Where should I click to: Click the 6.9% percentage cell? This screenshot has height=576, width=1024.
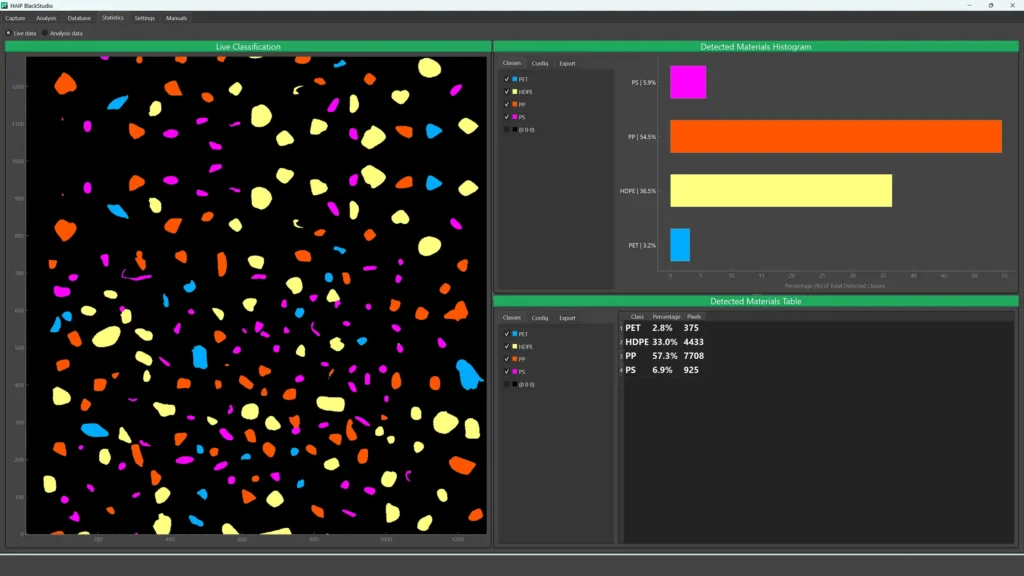point(662,370)
